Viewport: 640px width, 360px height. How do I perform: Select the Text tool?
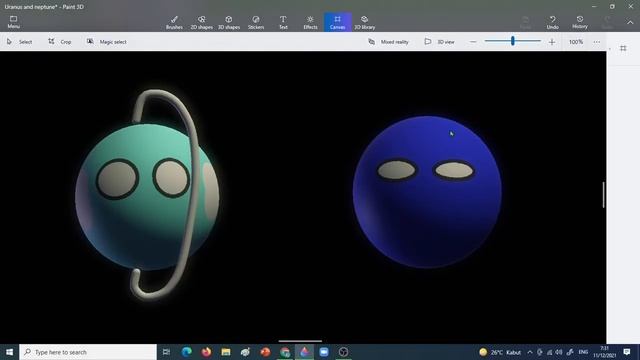283,22
